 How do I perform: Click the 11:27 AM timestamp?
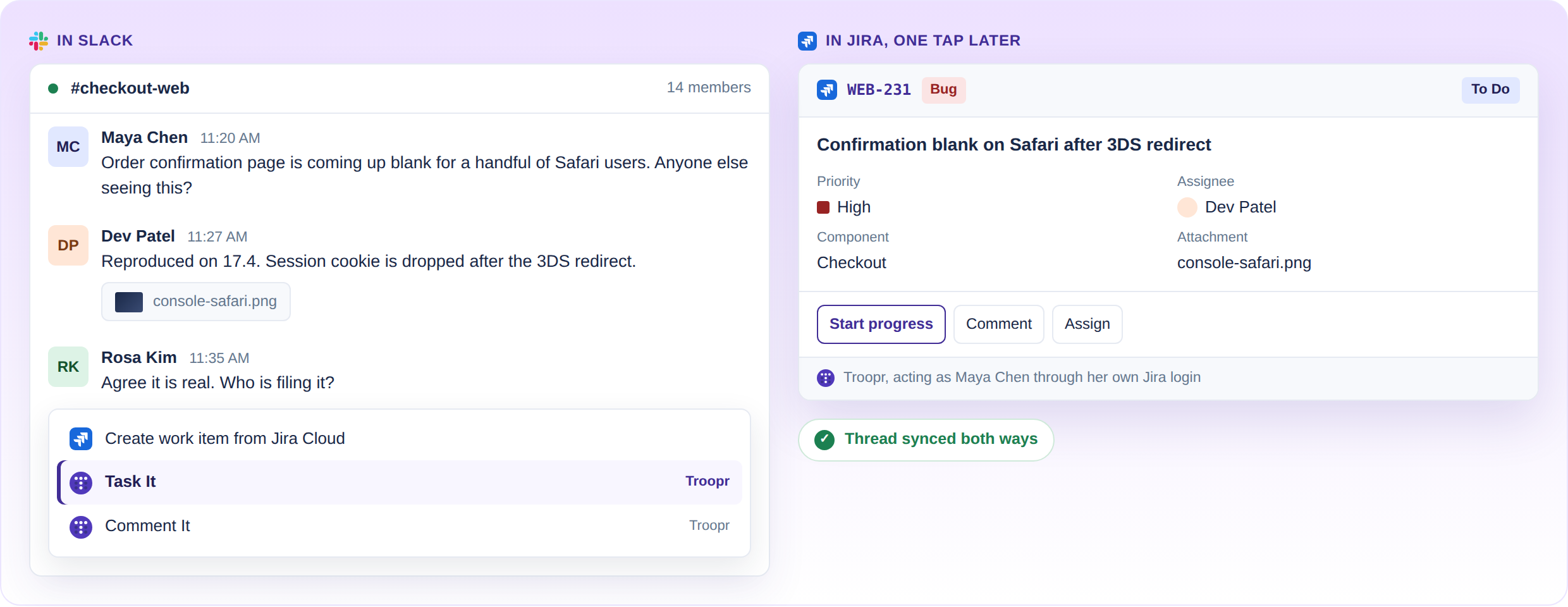point(217,237)
